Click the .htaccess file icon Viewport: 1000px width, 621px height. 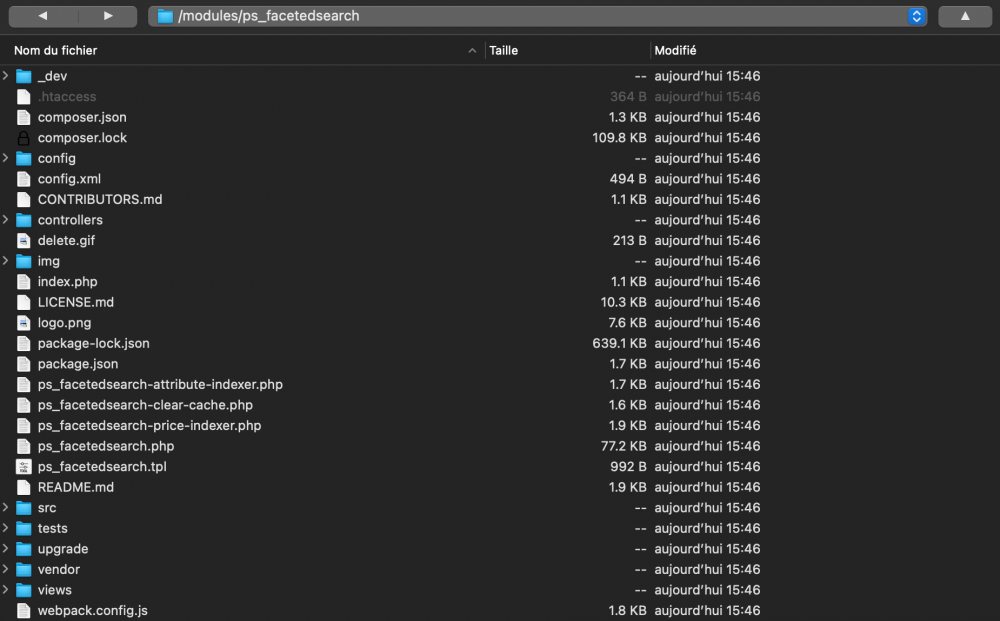(x=24, y=96)
